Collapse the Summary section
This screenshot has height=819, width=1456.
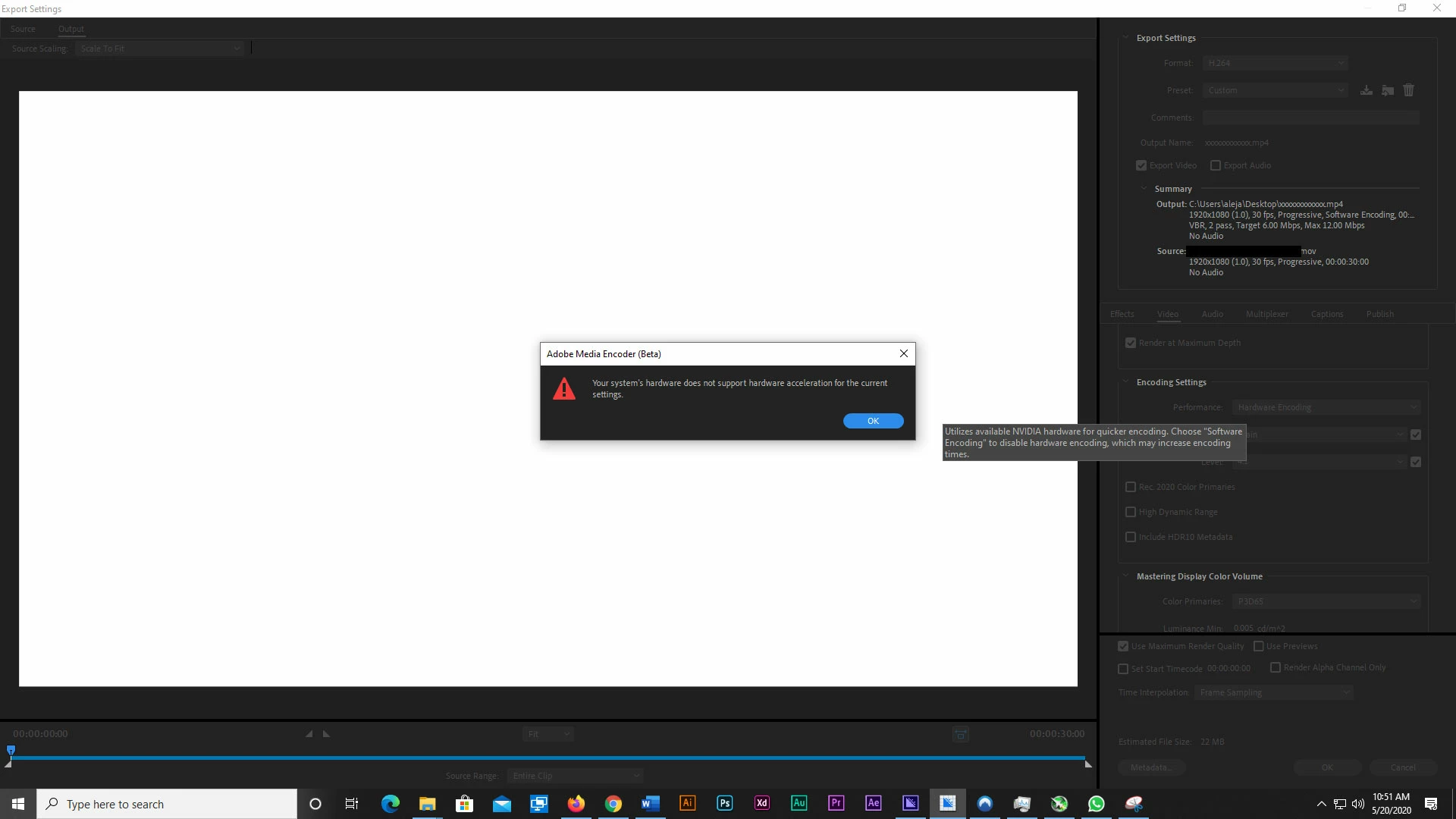click(1144, 189)
